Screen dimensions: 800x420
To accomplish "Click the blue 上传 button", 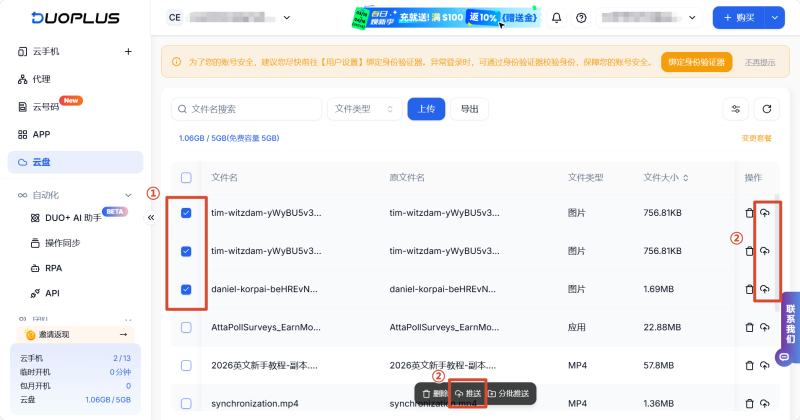I will [x=426, y=109].
